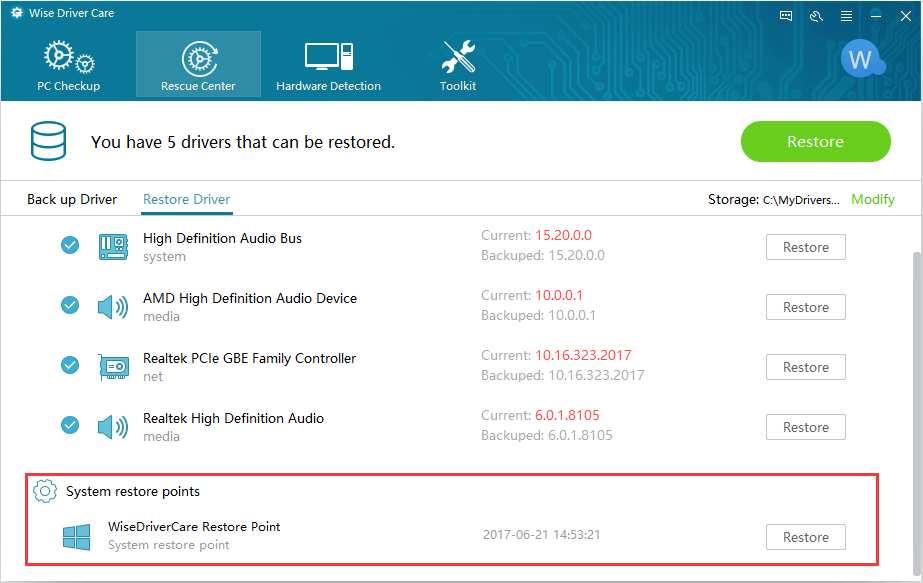Image resolution: width=923 pixels, height=583 pixels.
Task: Click the restore point date 2017-06-21 14:53:21
Action: [542, 535]
